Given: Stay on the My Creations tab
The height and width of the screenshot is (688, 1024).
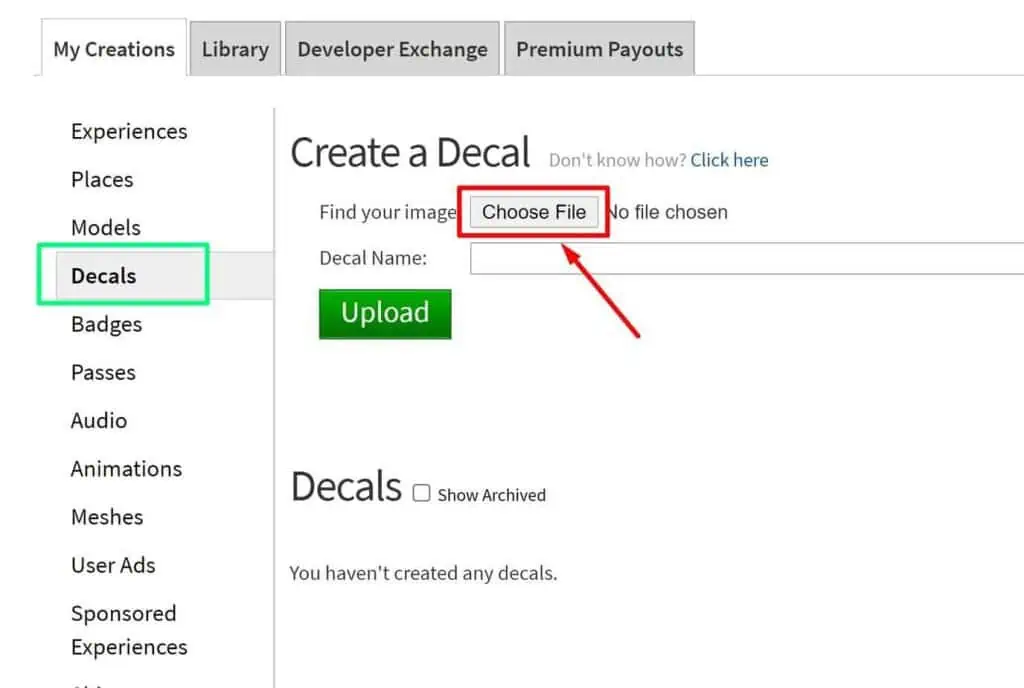Looking at the screenshot, I should [x=113, y=47].
